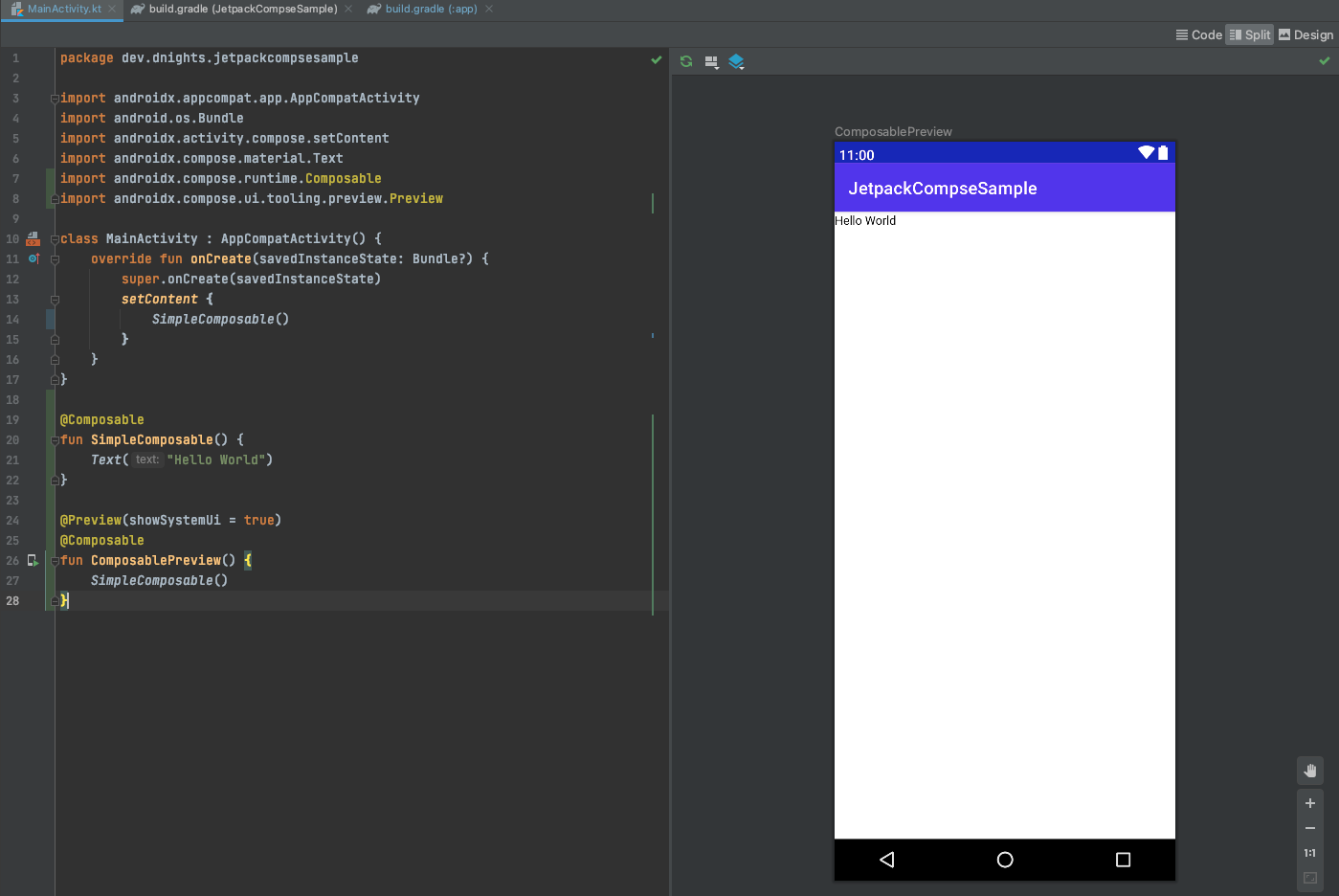
Task: Select the pan hand tool in preview
Action: click(x=1310, y=771)
